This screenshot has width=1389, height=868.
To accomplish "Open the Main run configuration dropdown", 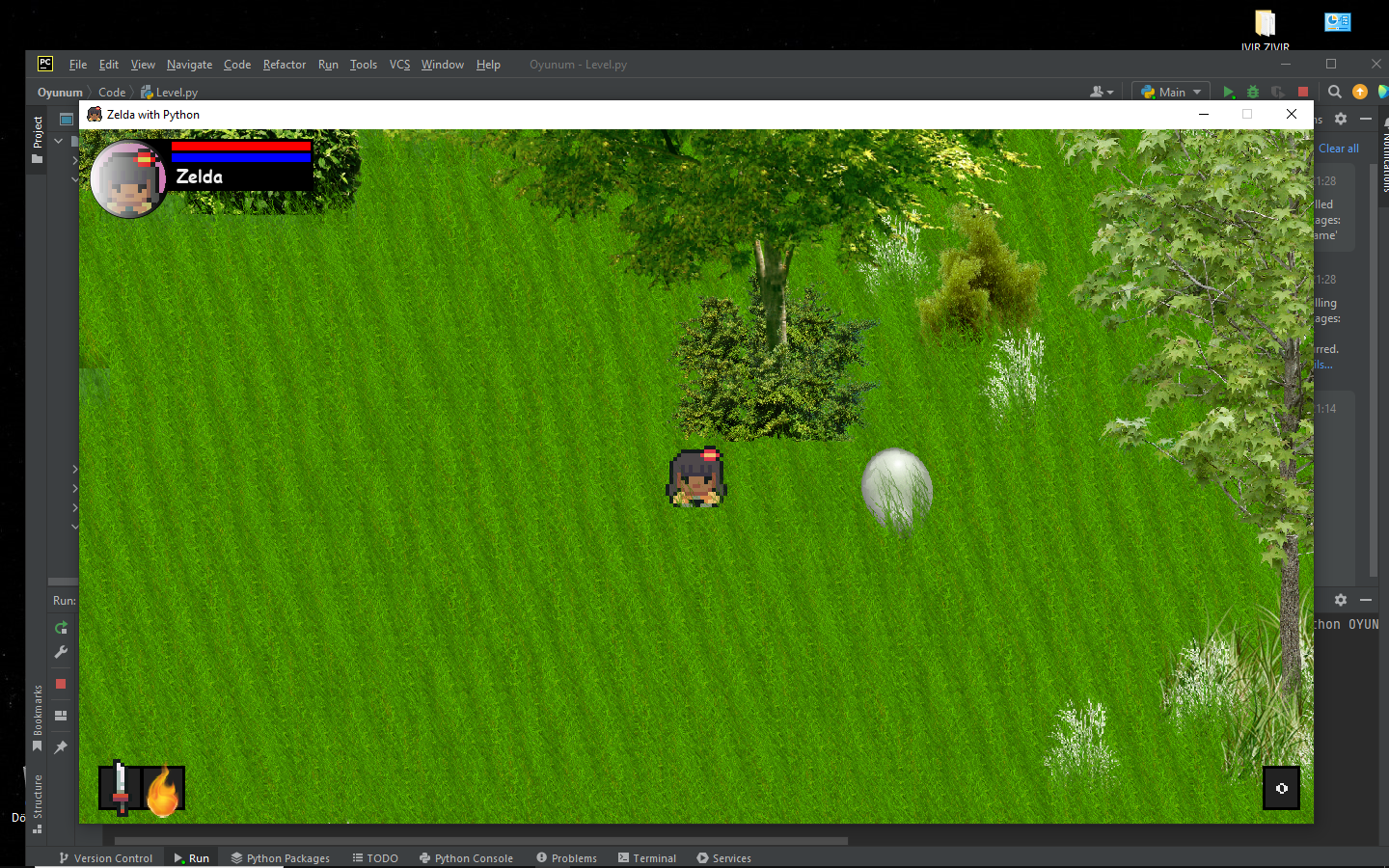I will (1171, 92).
